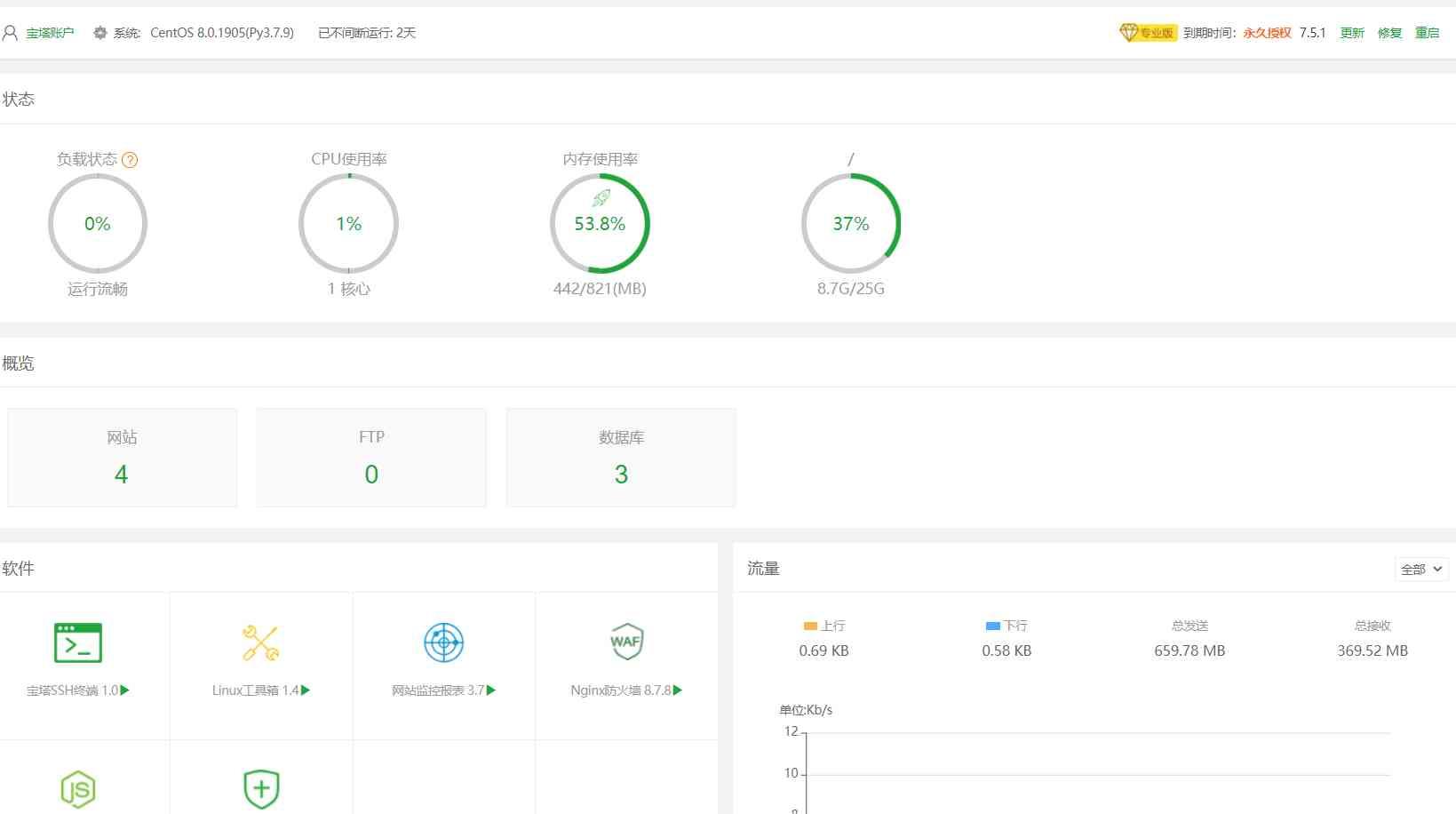This screenshot has width=1456, height=814.
Task: Open the Linux工具箱 1.4 label
Action: (255, 690)
